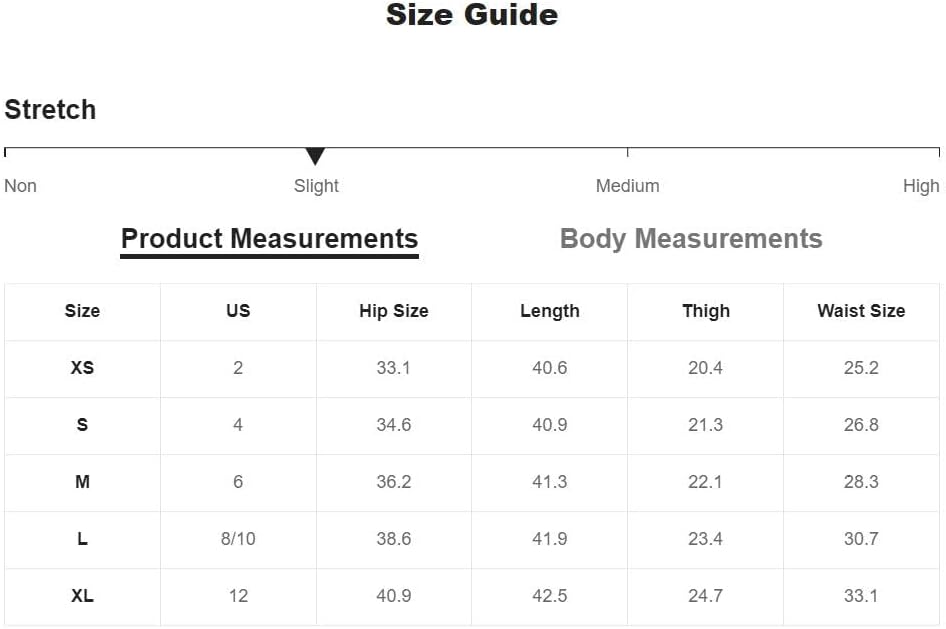Click the Slight stretch label
The height and width of the screenshot is (629, 946).
pyautogui.click(x=316, y=186)
